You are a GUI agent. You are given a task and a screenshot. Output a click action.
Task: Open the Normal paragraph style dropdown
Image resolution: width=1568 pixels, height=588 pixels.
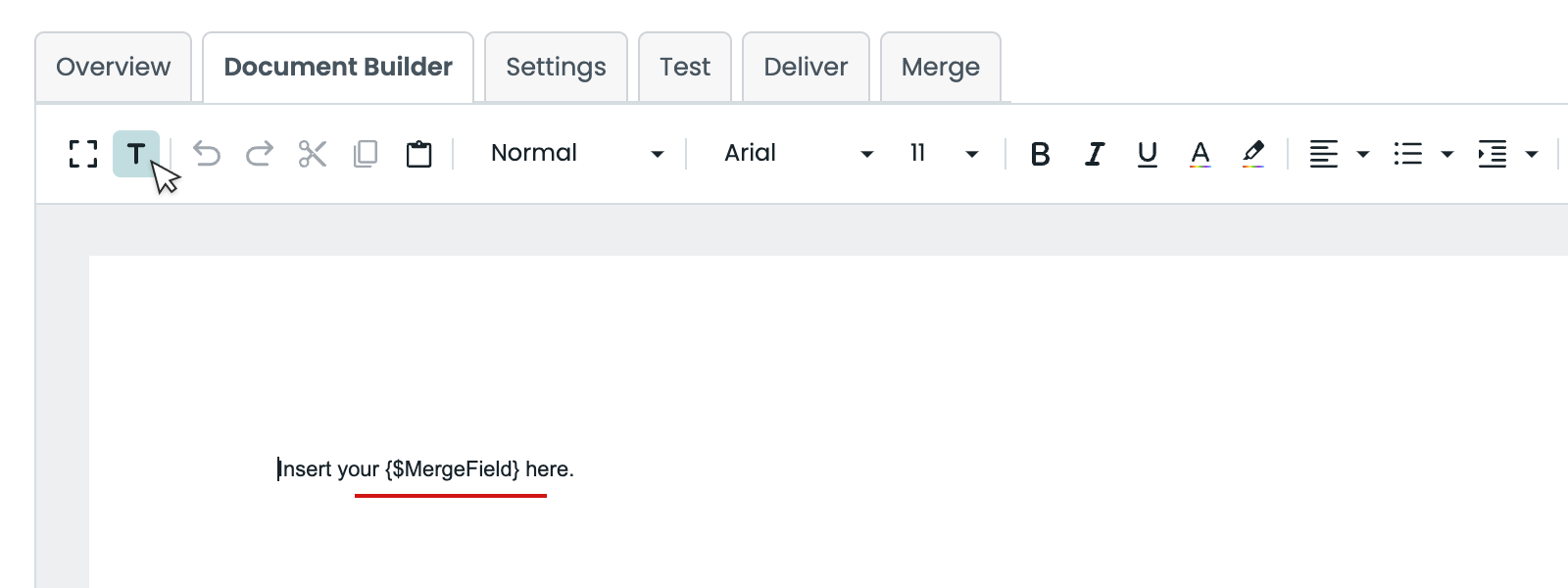click(577, 154)
